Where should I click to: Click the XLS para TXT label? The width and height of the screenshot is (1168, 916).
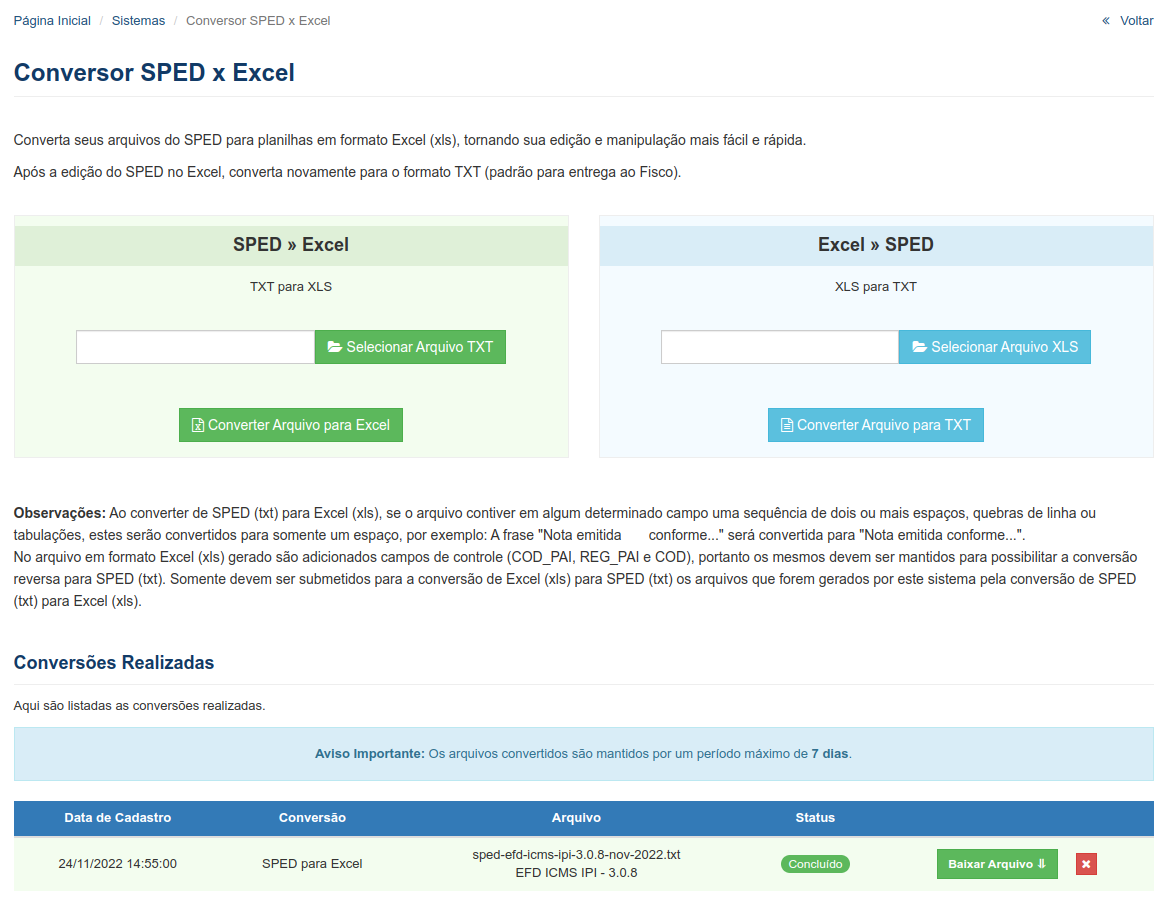(x=876, y=287)
